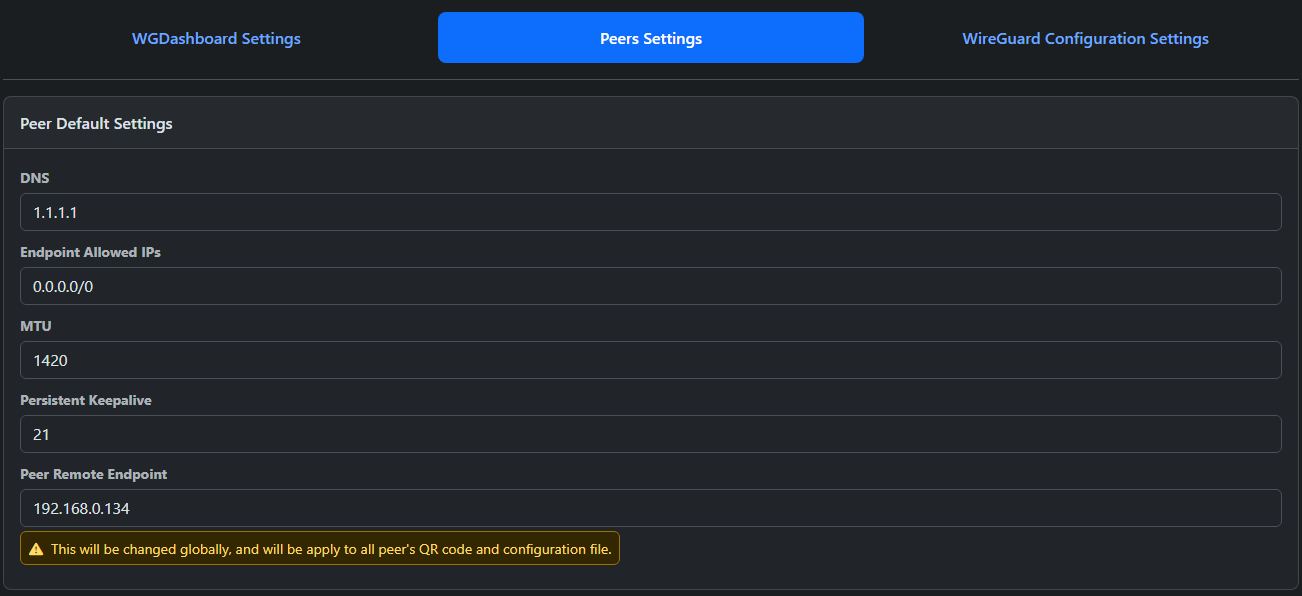Click the global change warning message text
The height and width of the screenshot is (596, 1302).
click(x=331, y=549)
